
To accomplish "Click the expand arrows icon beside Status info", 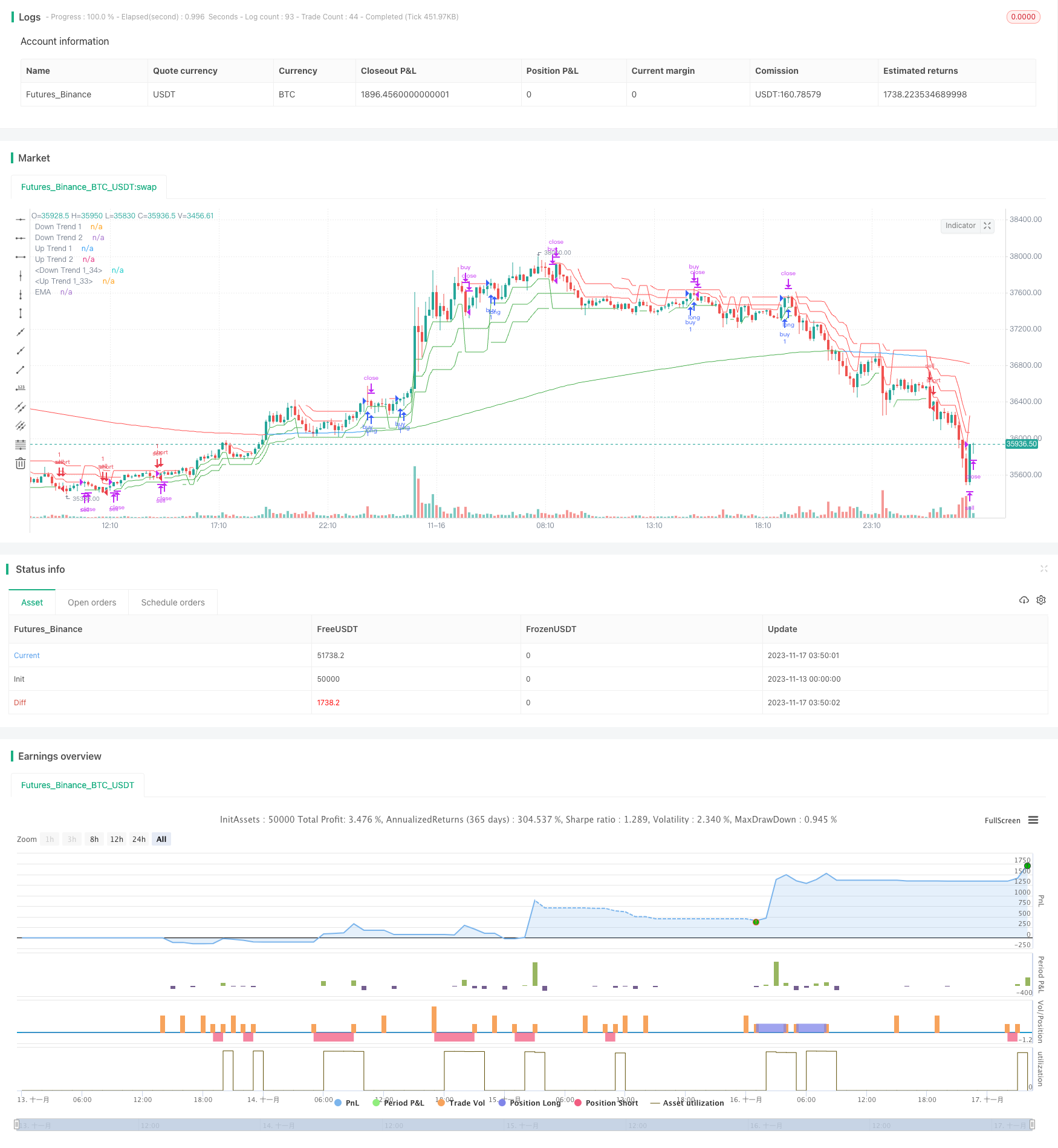I will coord(1043,569).
